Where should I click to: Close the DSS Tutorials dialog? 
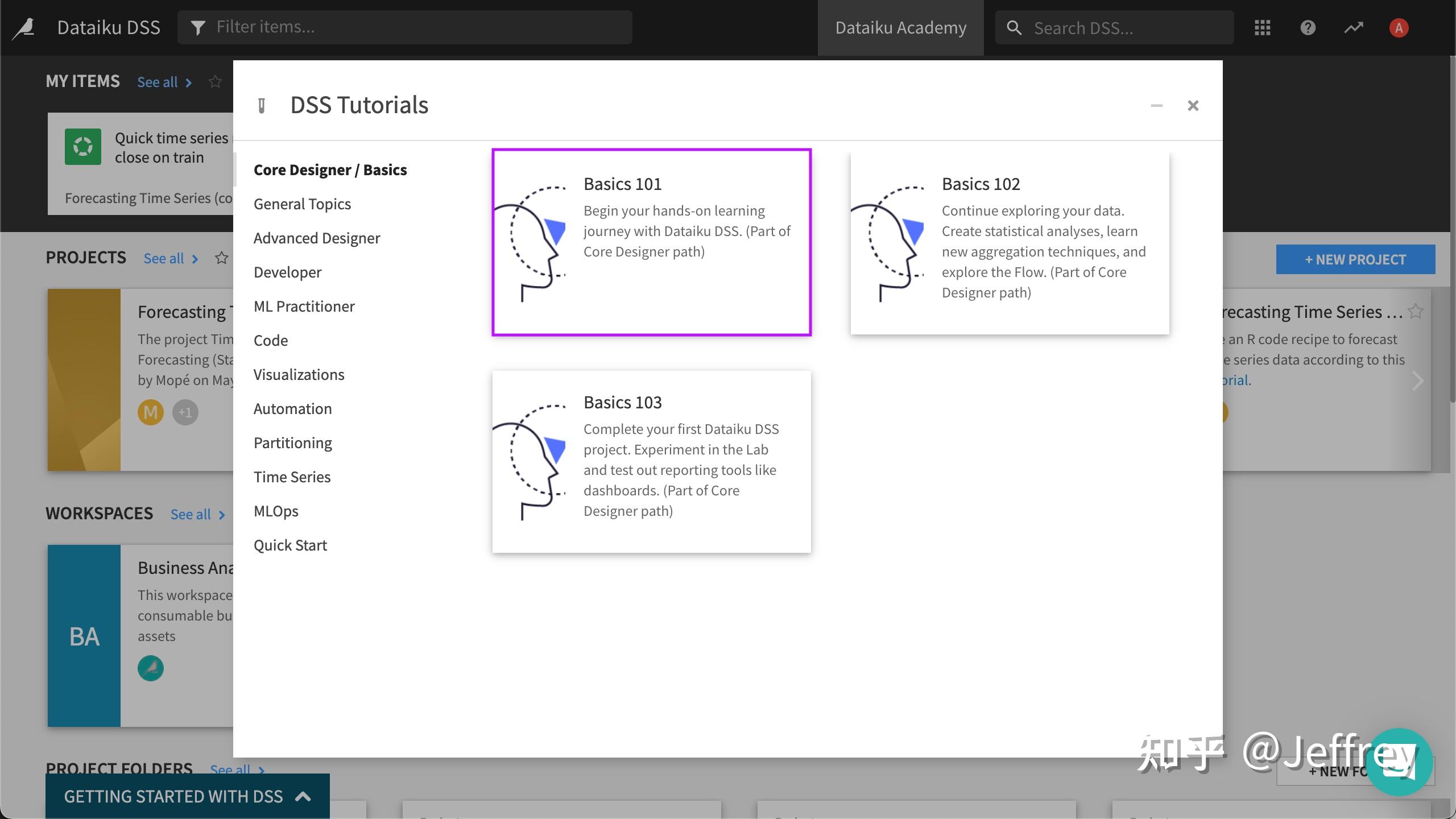1193,106
